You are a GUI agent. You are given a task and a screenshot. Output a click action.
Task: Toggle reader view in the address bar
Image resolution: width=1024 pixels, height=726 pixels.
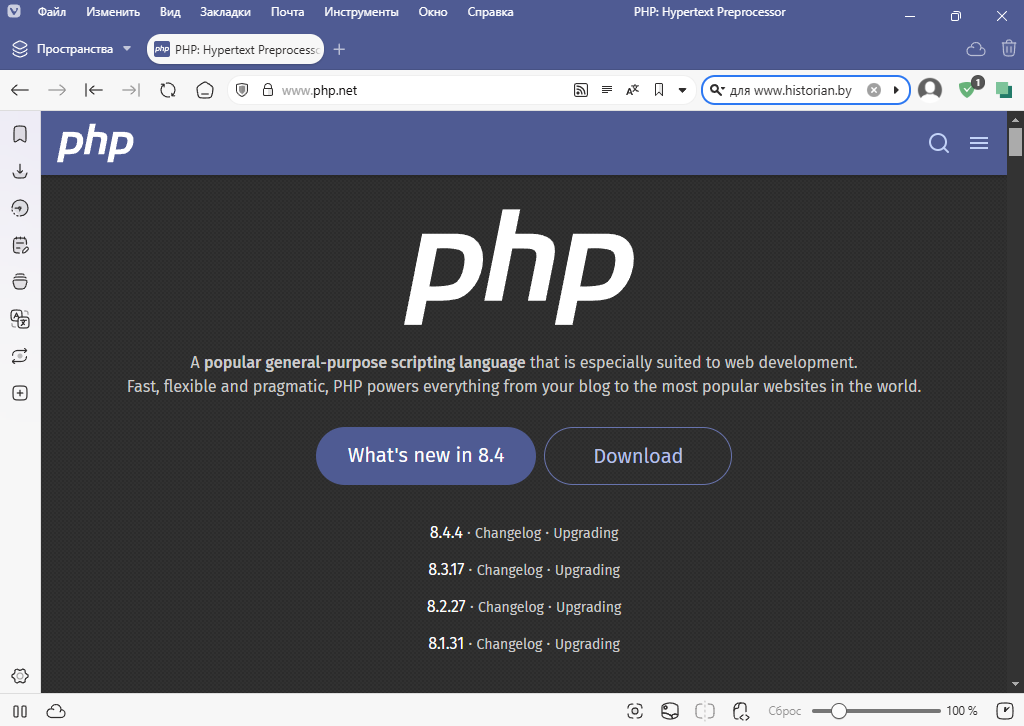click(x=606, y=90)
